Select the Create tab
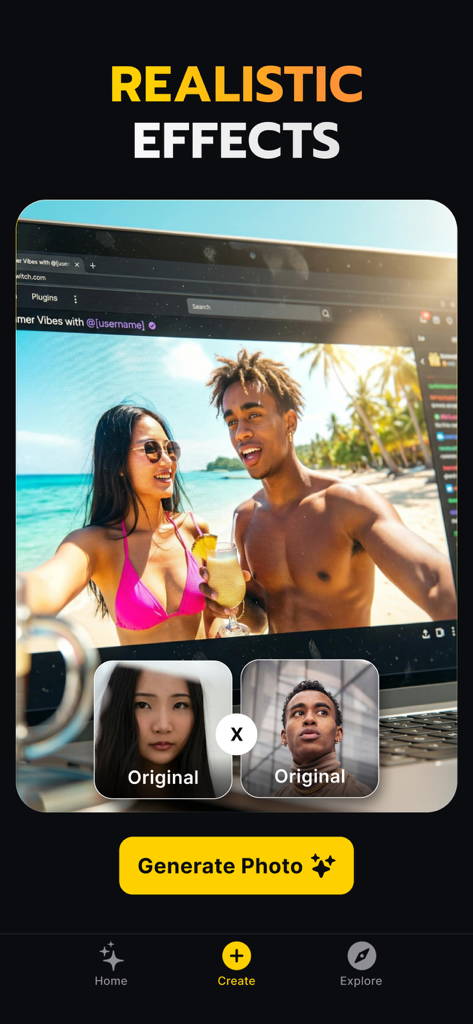Screen dimensions: 473x1024 [x=236, y=965]
